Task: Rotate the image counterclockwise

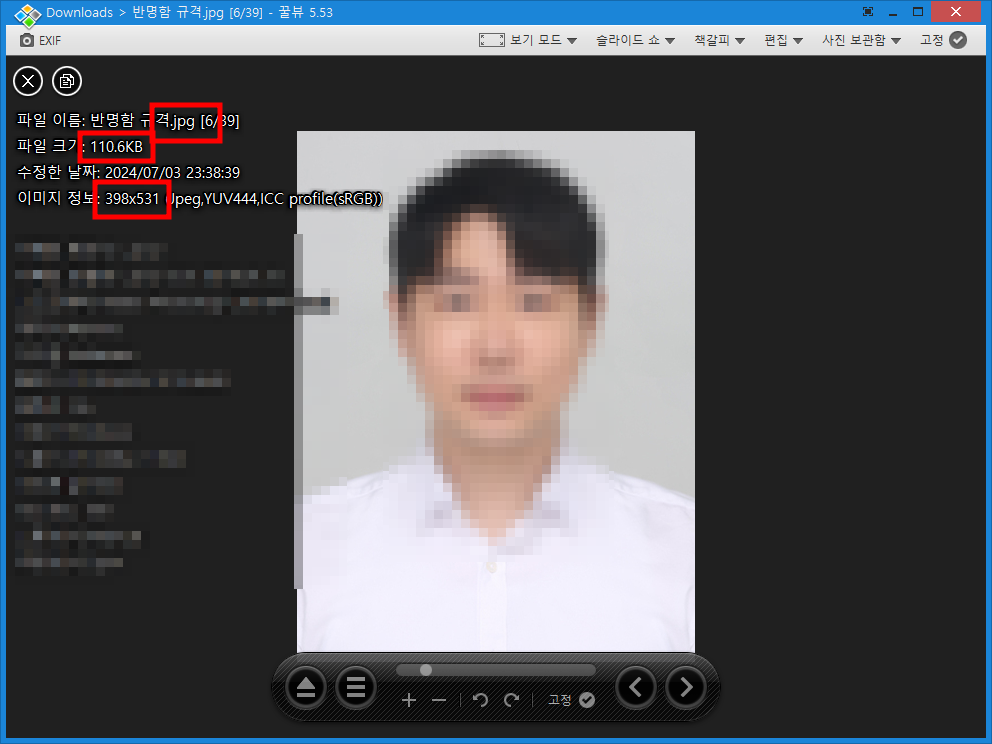Action: 480,700
